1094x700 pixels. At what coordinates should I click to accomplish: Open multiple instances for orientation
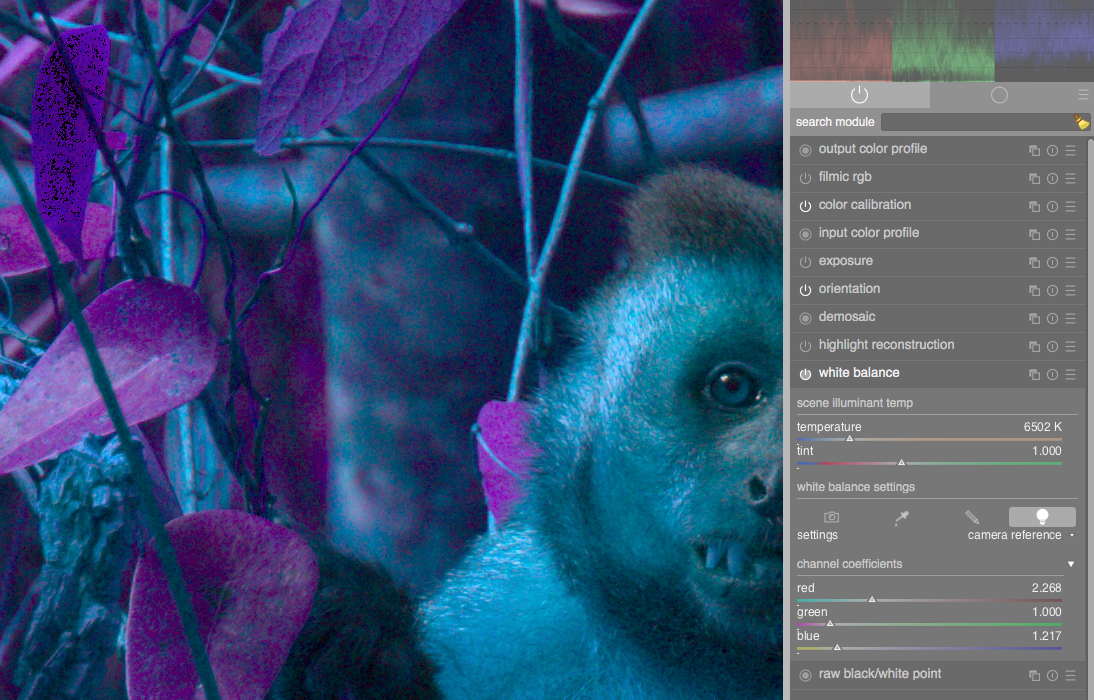(1034, 290)
